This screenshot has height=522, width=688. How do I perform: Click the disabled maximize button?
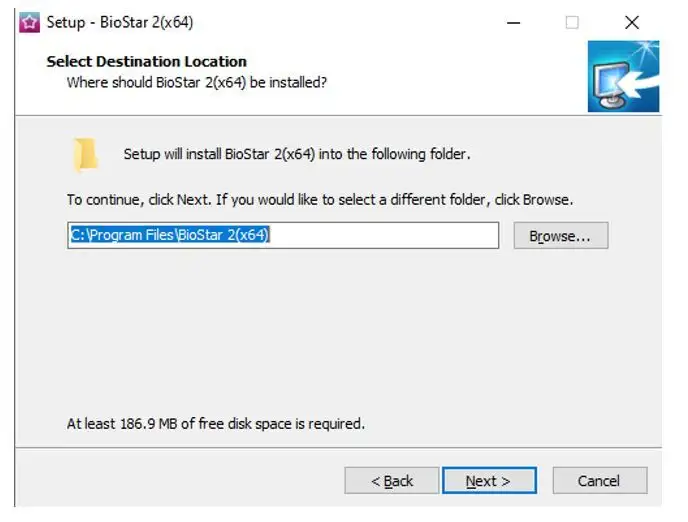point(572,22)
